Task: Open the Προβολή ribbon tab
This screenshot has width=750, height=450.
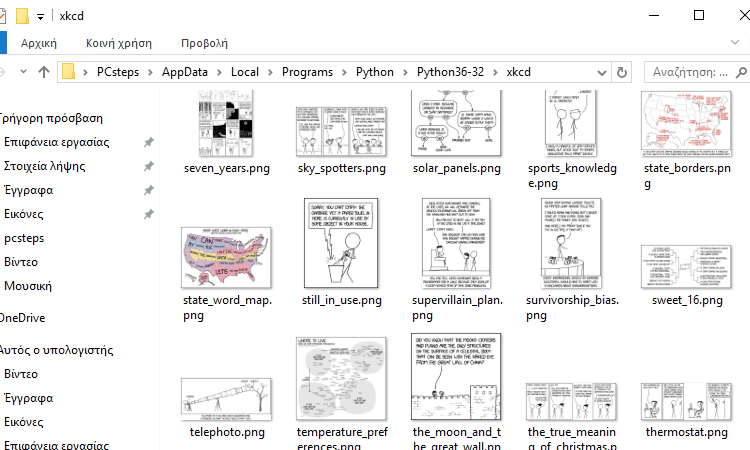Action: point(204,43)
